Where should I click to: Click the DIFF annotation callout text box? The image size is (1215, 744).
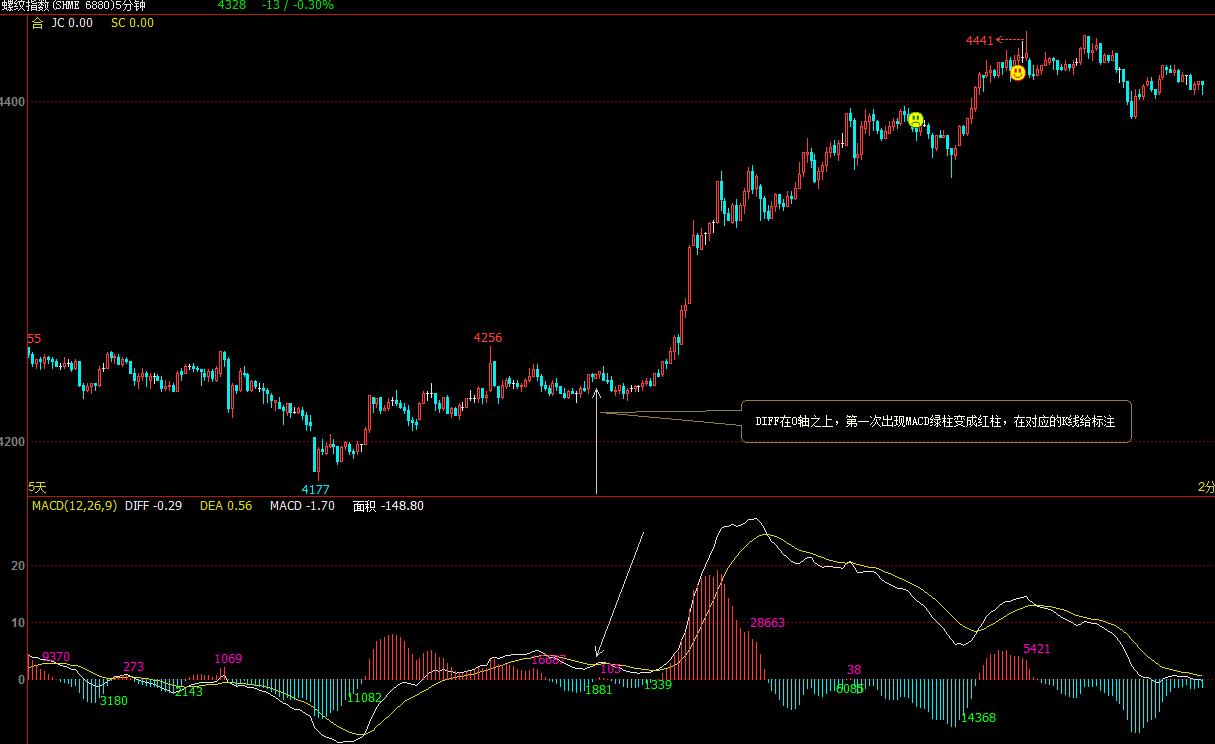click(x=935, y=422)
